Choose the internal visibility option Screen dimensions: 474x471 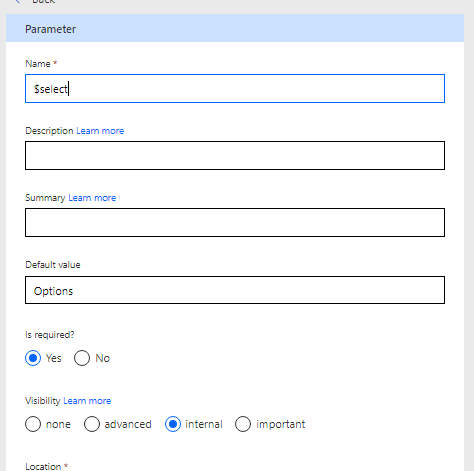click(173, 424)
